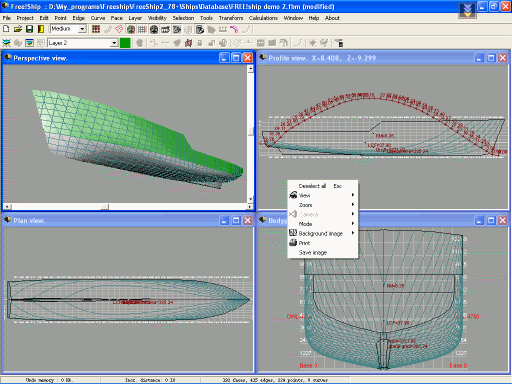Toggle the pink curvature display icon

(234, 29)
